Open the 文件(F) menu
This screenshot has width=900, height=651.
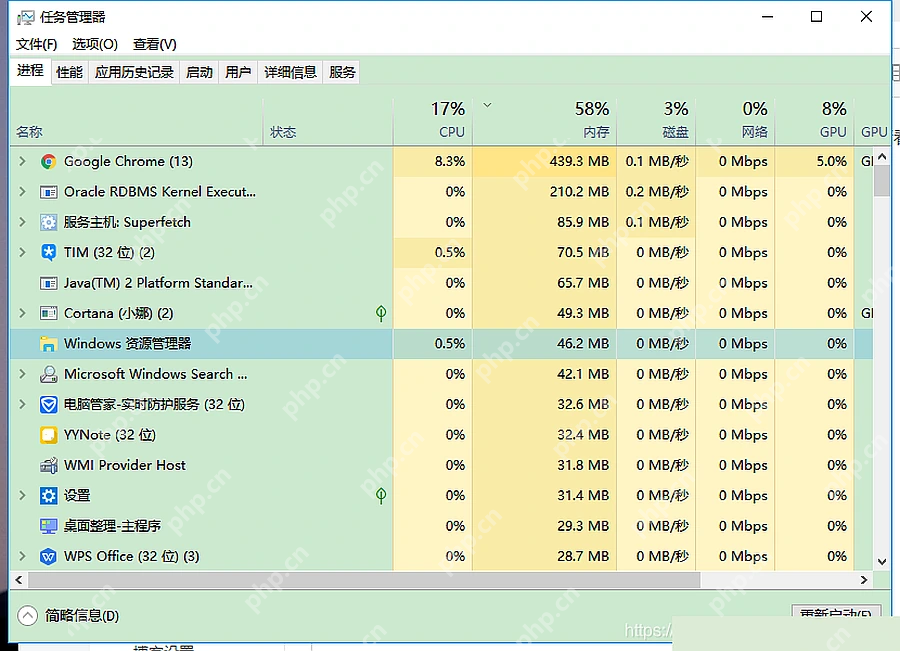click(x=36, y=44)
